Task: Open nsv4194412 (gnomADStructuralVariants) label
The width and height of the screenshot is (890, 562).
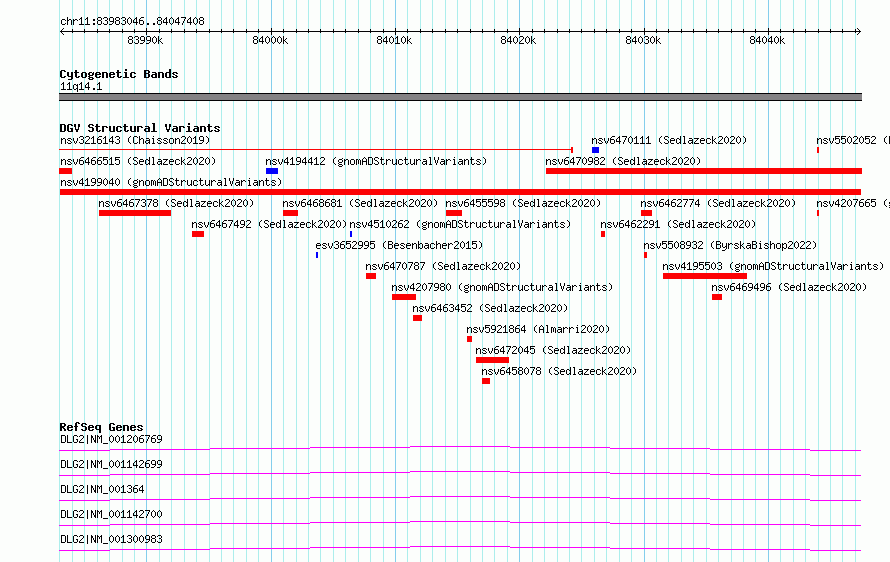Action: [376, 161]
